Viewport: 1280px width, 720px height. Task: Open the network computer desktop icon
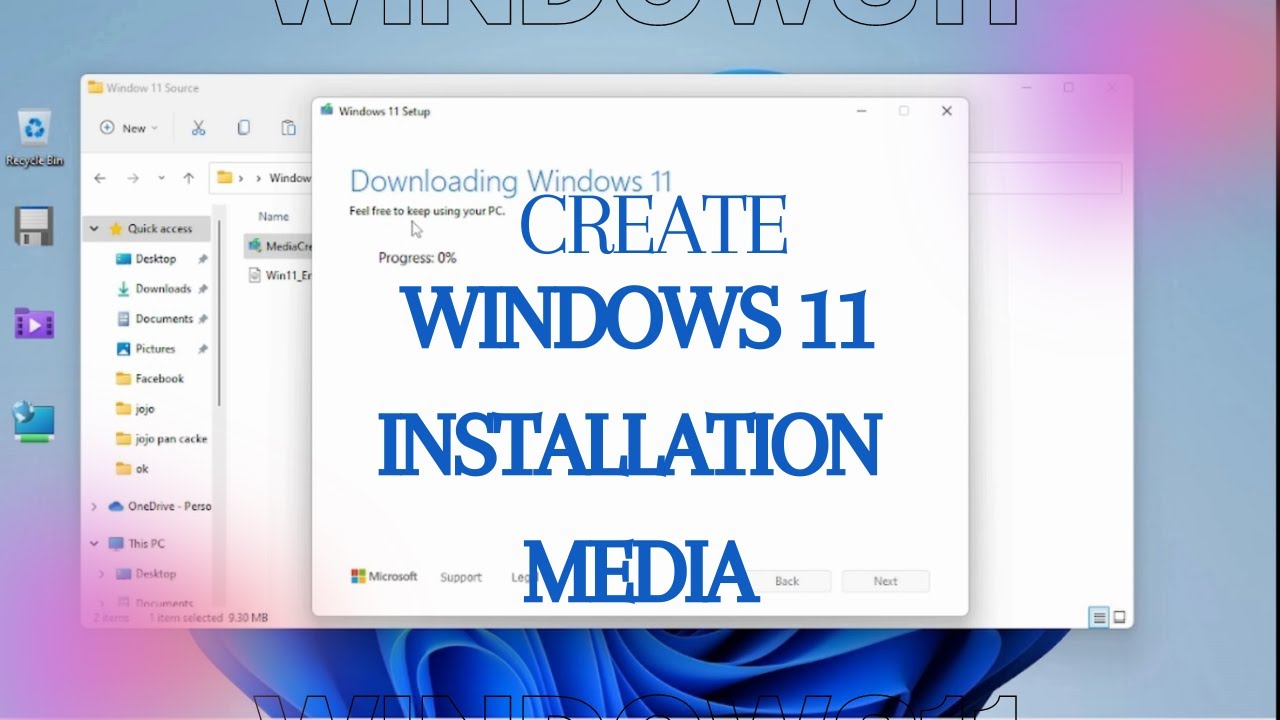(34, 421)
